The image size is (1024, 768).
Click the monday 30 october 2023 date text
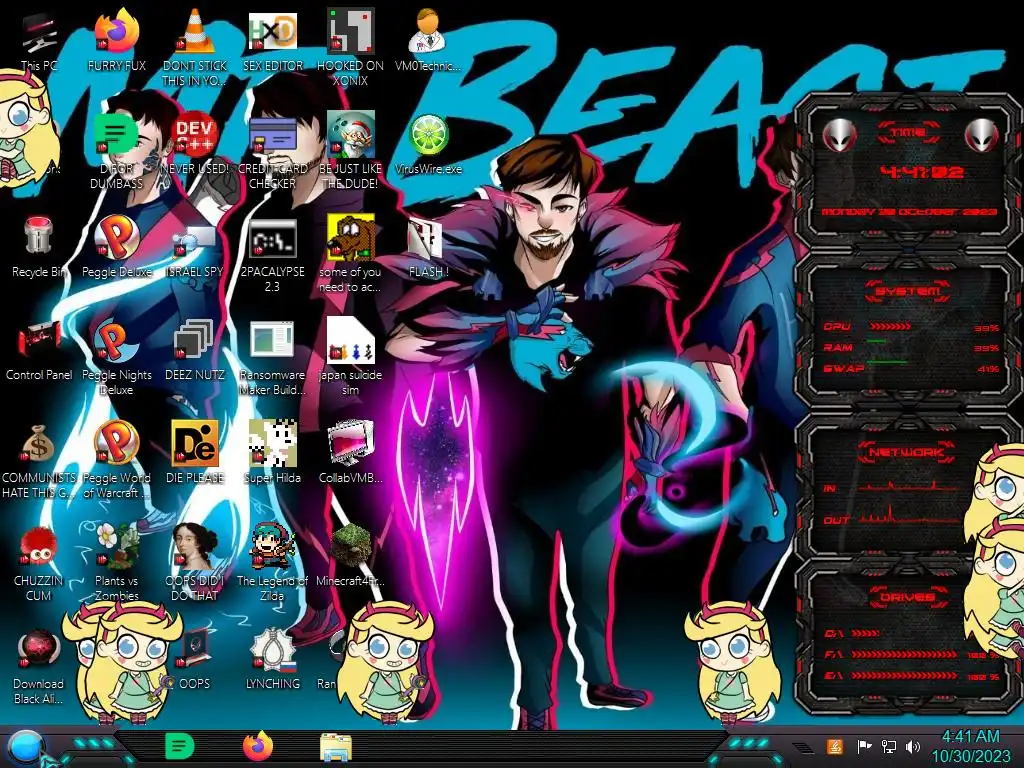908,212
